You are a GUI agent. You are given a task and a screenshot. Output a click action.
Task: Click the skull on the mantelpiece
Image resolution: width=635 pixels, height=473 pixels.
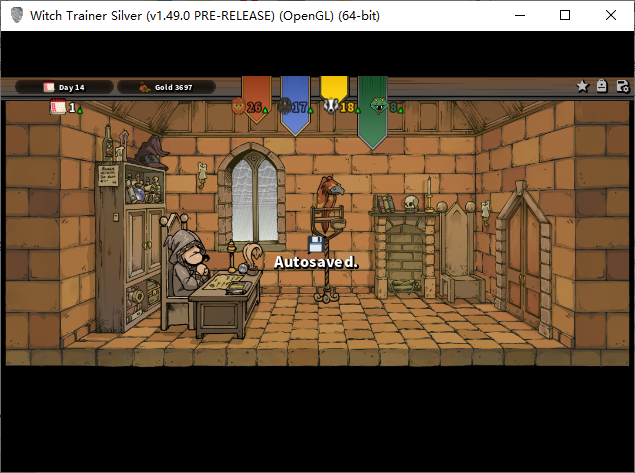pyautogui.click(x=411, y=203)
